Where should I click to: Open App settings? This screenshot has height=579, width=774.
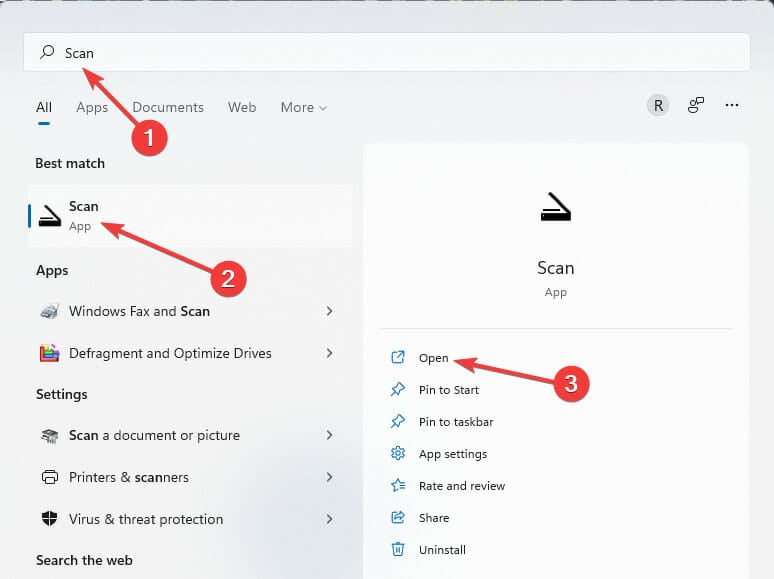[x=453, y=454]
